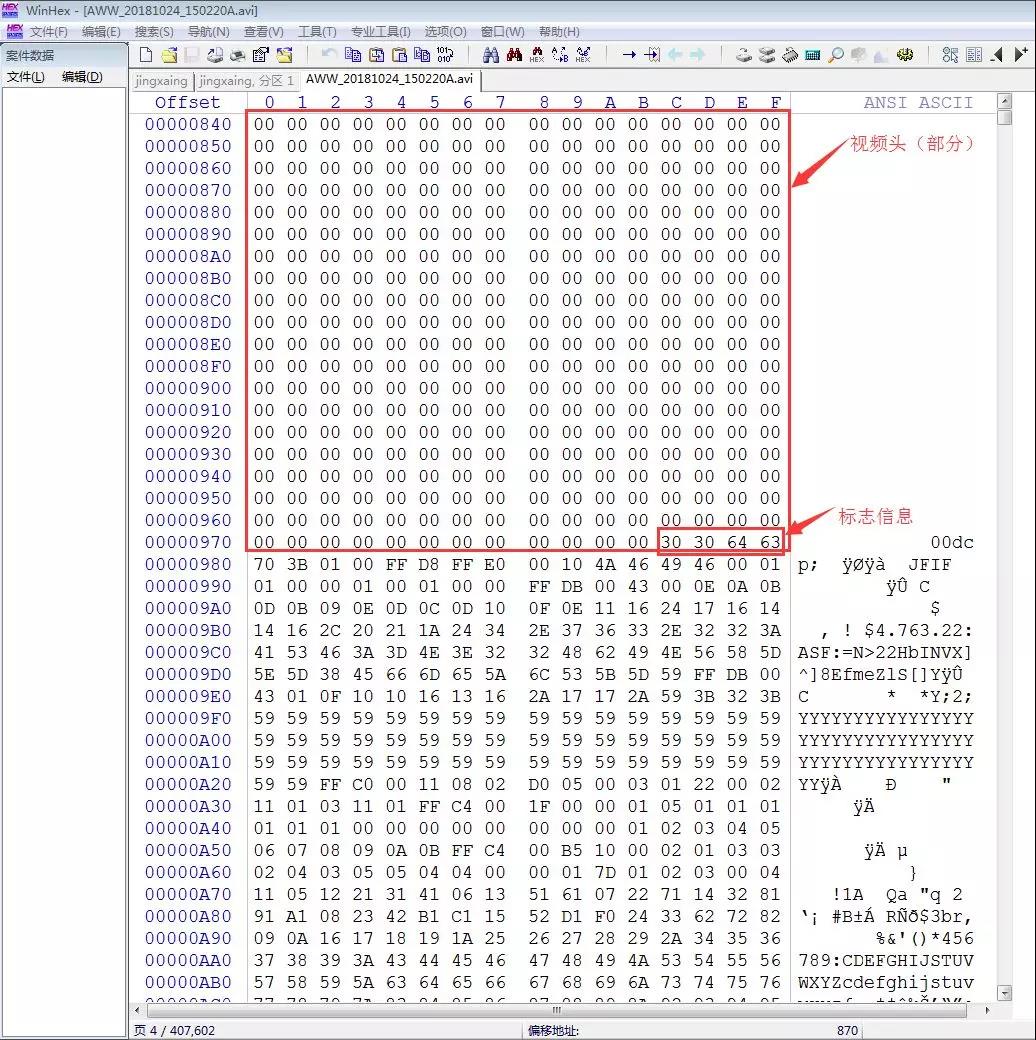Click the Go To Sector icon
Image resolution: width=1036 pixels, height=1040 pixels.
tap(653, 54)
